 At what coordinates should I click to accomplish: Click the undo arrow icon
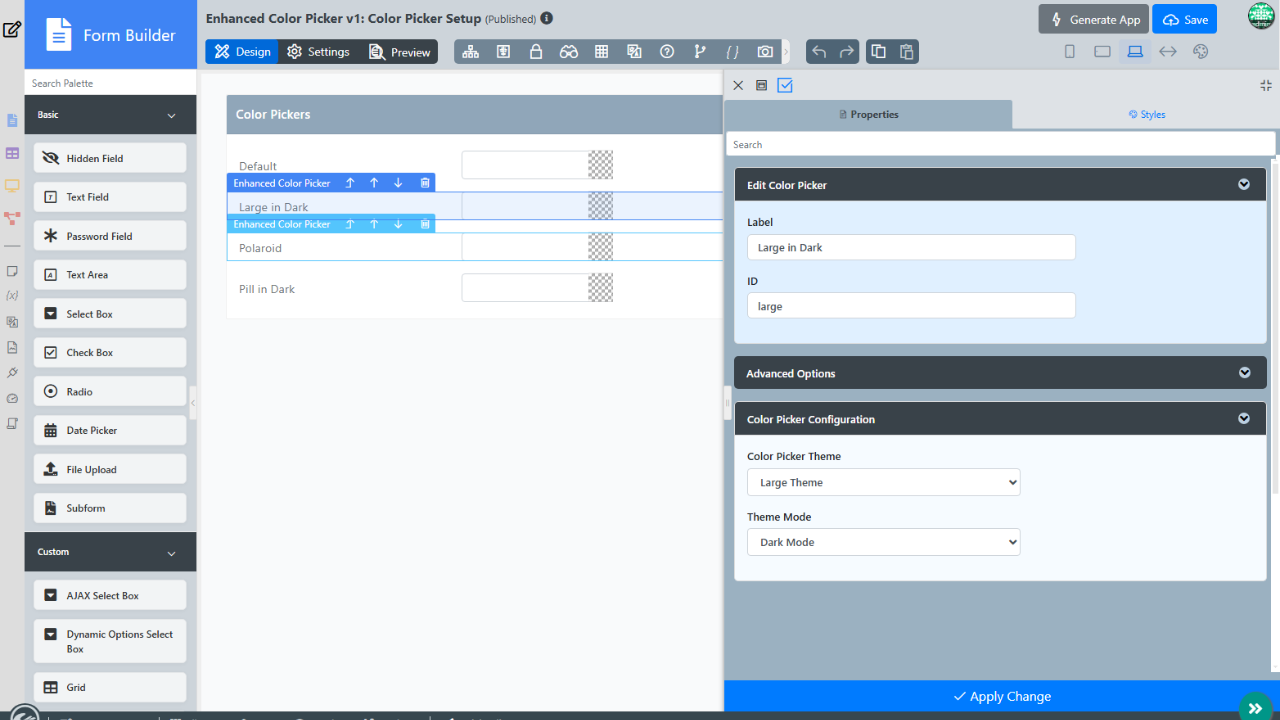(x=819, y=52)
